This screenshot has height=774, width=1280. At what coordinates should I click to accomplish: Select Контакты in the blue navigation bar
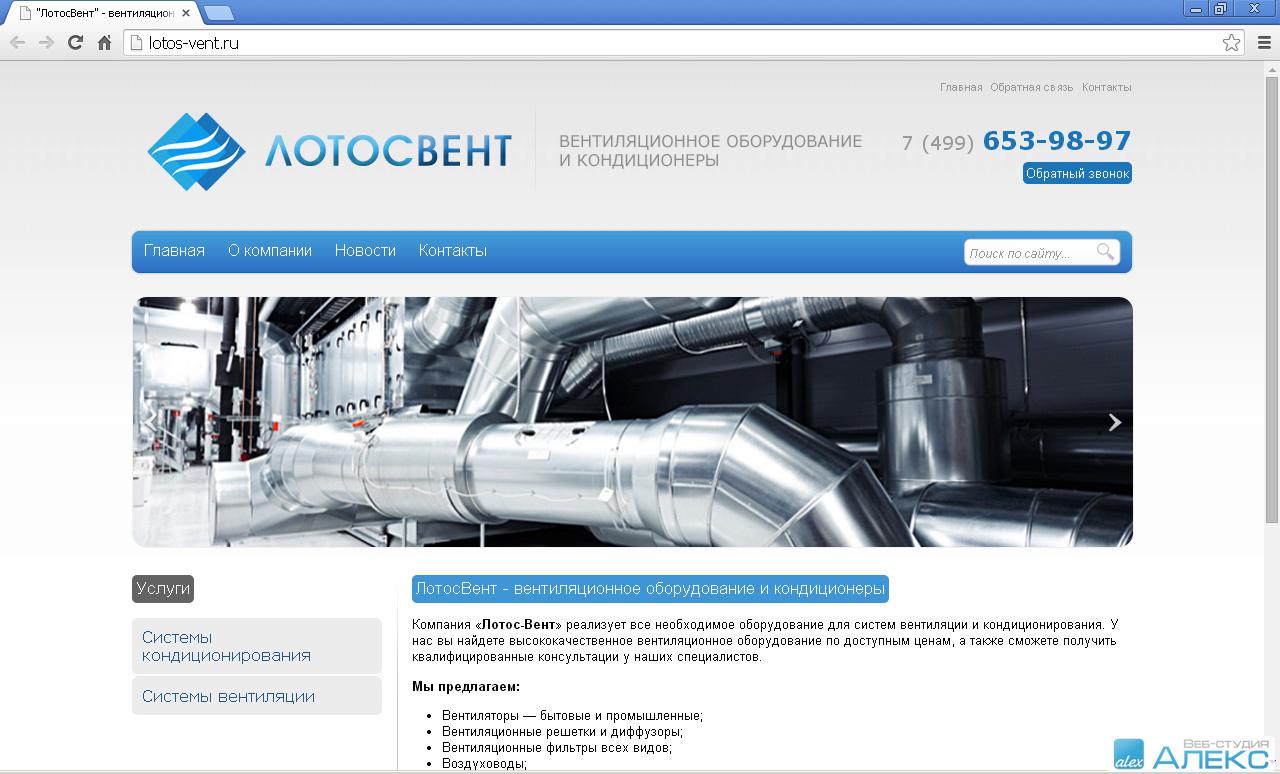(x=452, y=251)
